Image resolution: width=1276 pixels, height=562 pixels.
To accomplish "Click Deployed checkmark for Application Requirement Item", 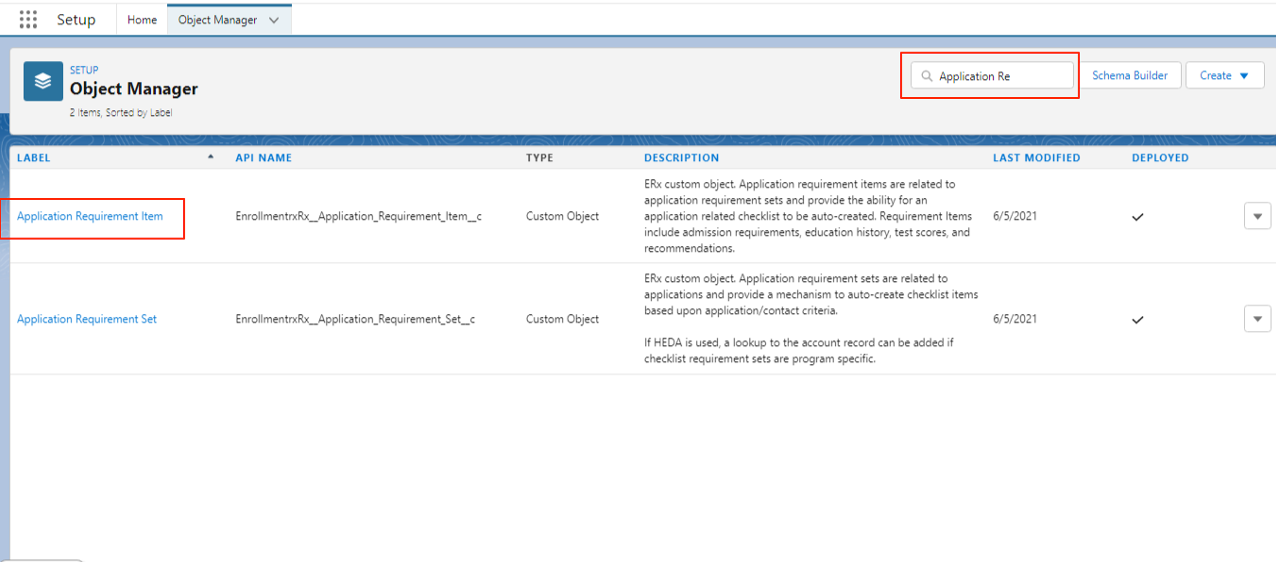I will pyautogui.click(x=1137, y=217).
